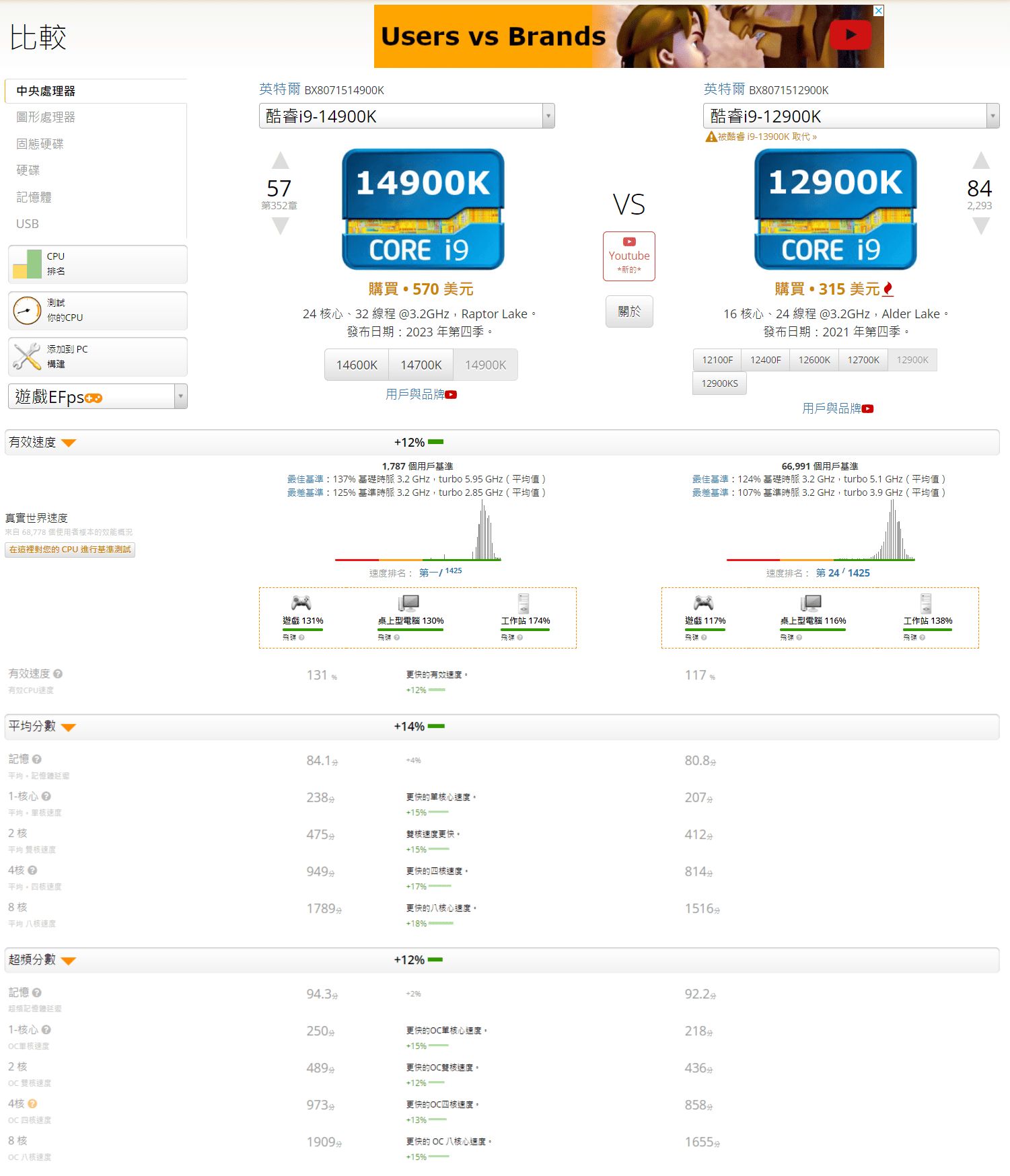The height and width of the screenshot is (1176, 1010).
Task: Click 購買 • 315 美元 link
Action: click(x=828, y=289)
